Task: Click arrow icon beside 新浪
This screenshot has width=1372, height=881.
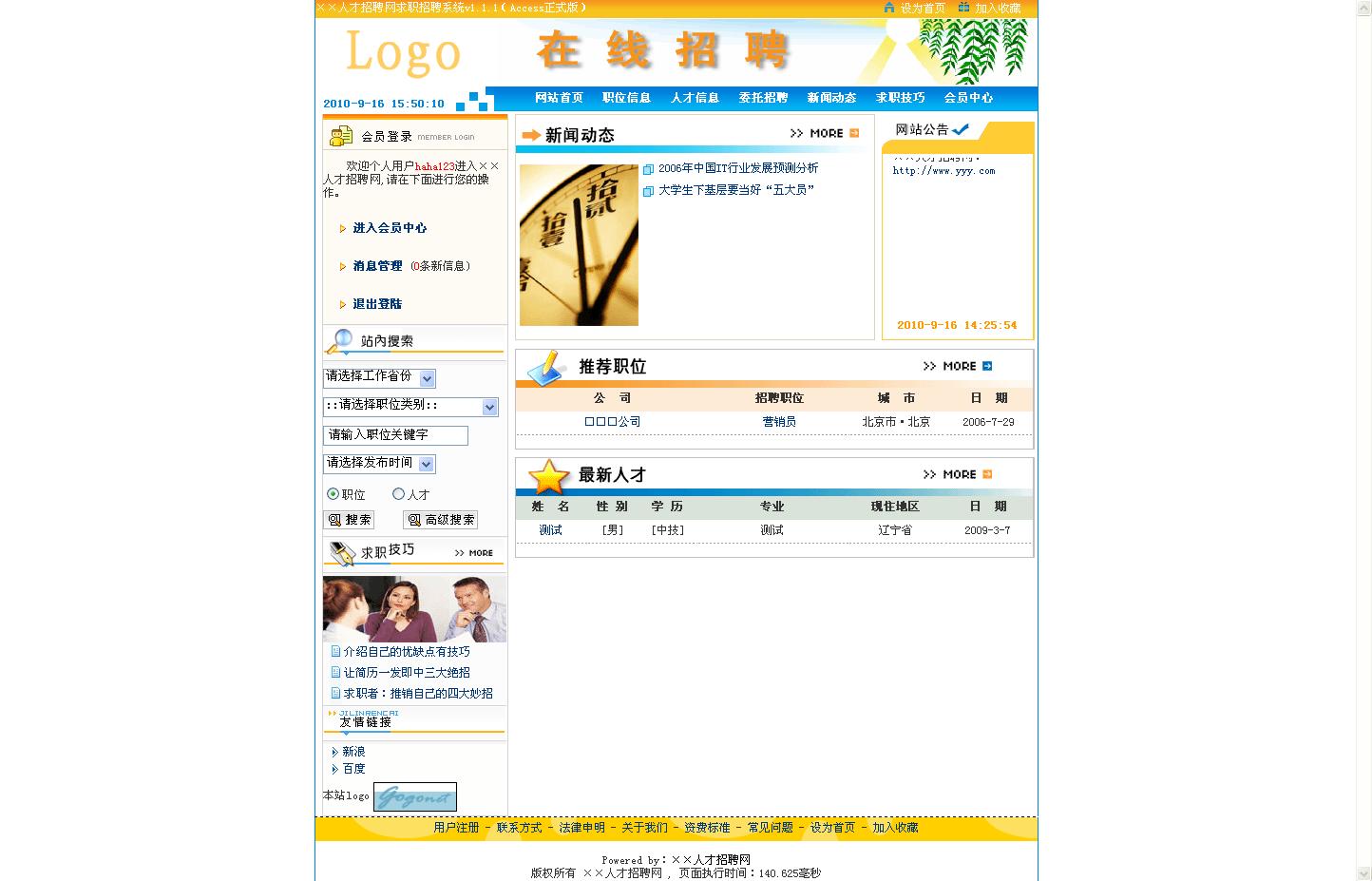Action: [x=334, y=752]
